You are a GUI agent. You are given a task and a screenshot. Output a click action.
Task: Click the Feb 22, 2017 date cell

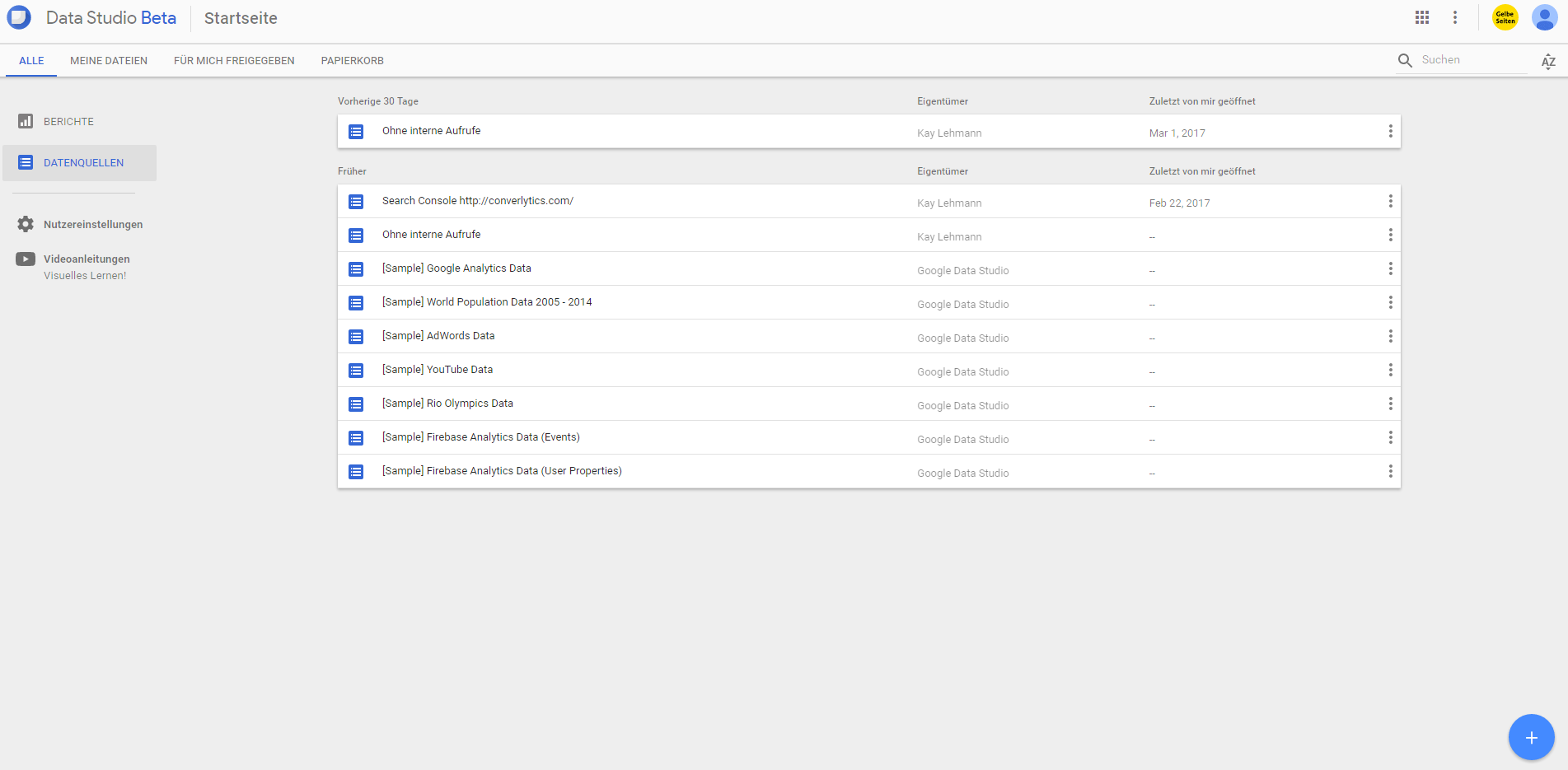(1179, 203)
